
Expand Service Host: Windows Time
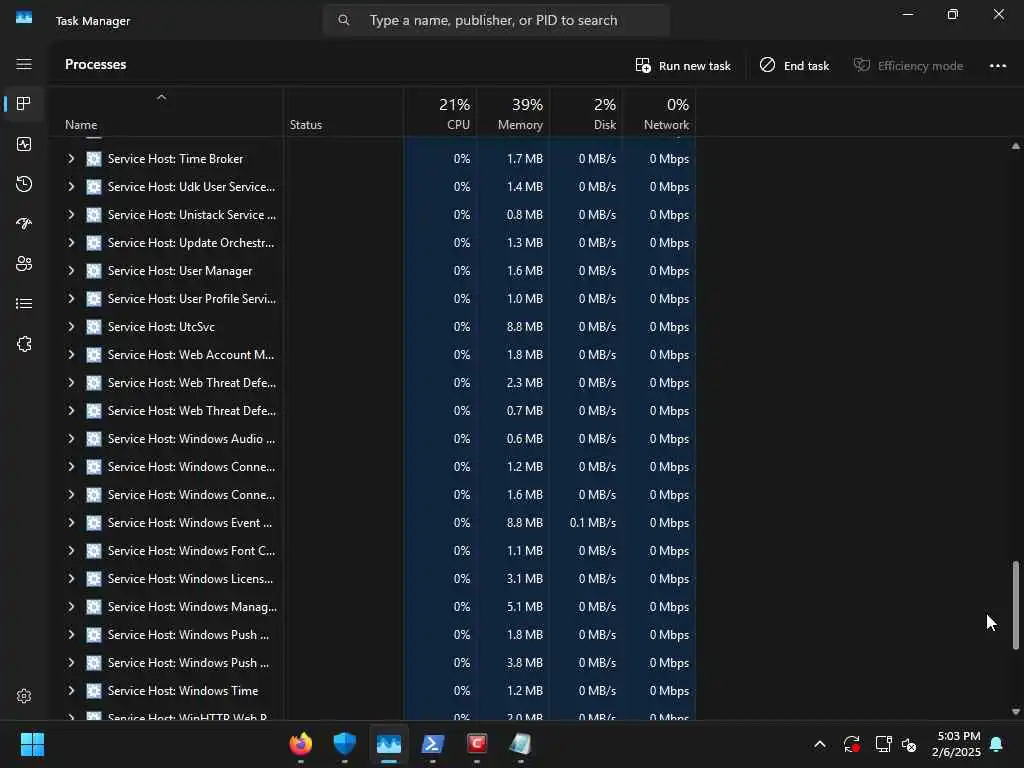[x=71, y=690]
